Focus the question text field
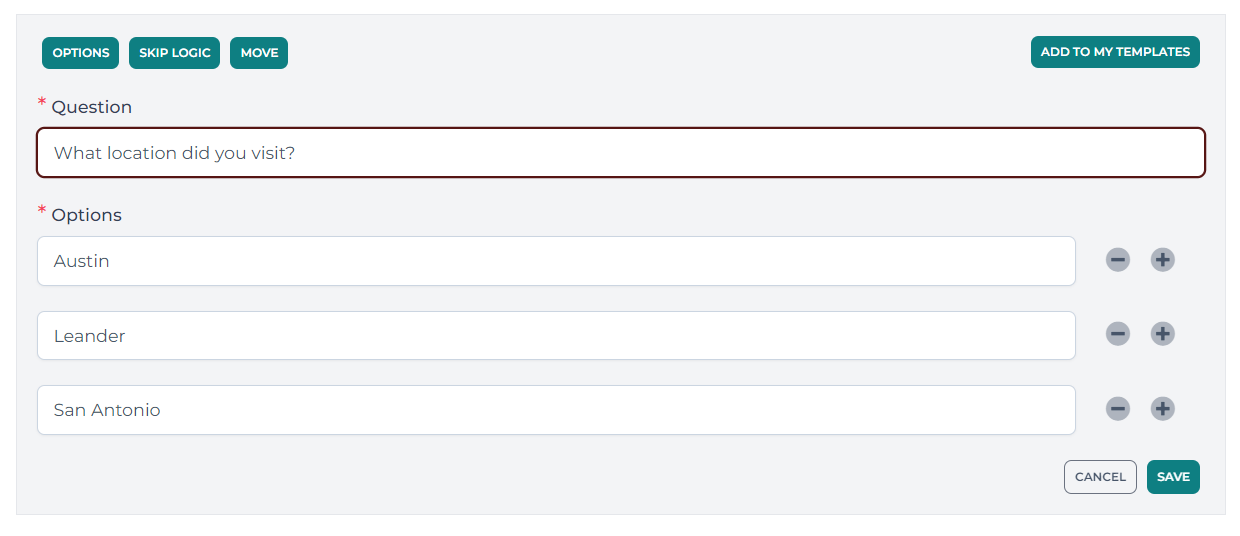This screenshot has width=1240, height=536. (621, 153)
